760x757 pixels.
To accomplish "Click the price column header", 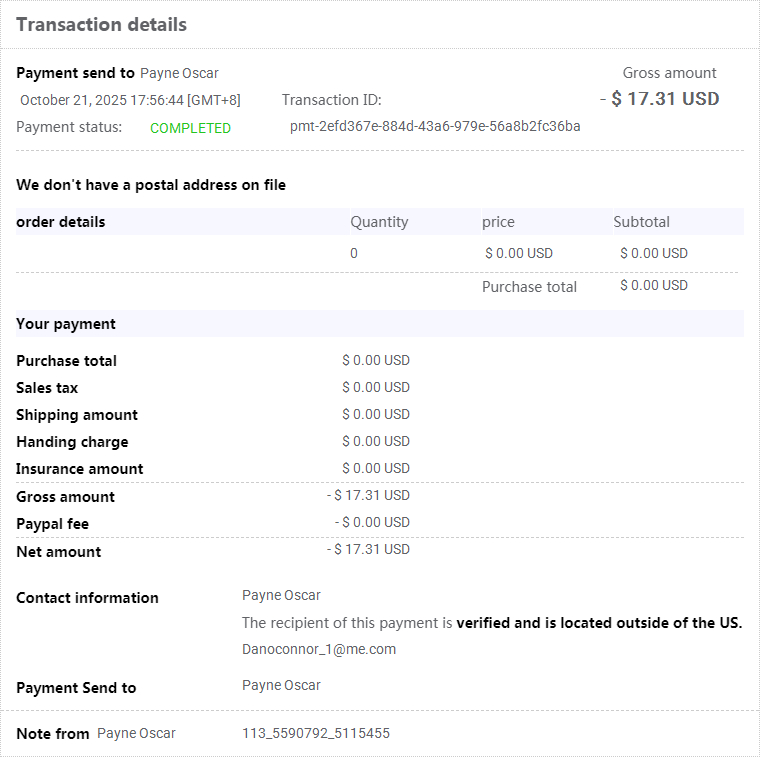I will [498, 222].
